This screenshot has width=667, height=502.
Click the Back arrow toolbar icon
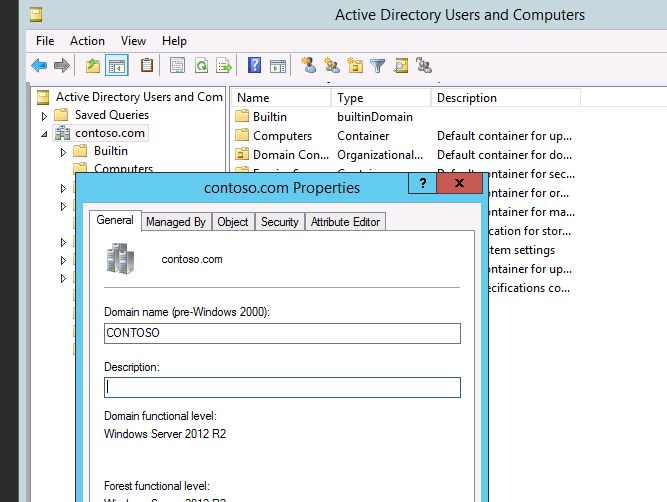pyautogui.click(x=39, y=66)
